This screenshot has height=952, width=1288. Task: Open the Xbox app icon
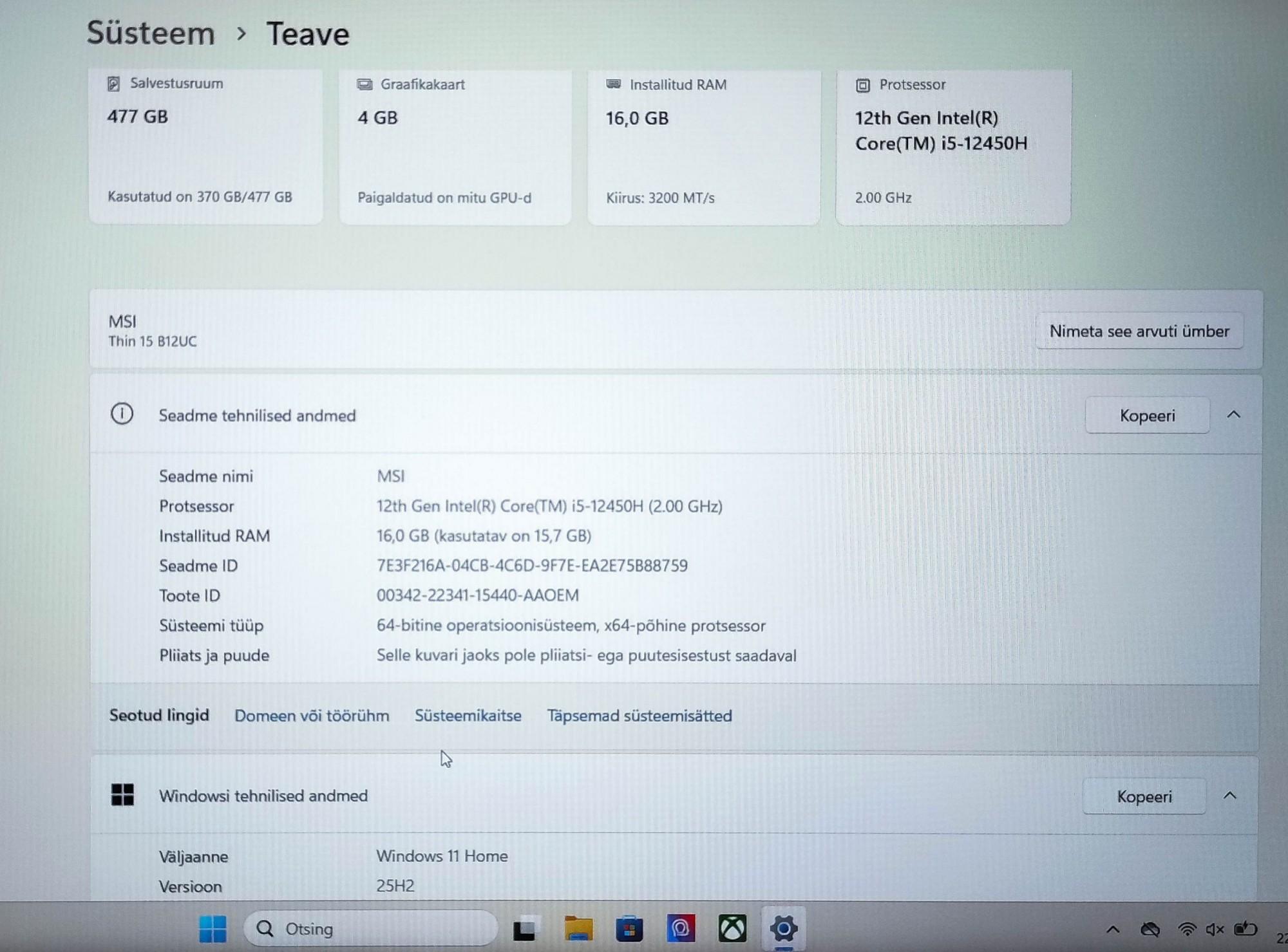[x=732, y=929]
